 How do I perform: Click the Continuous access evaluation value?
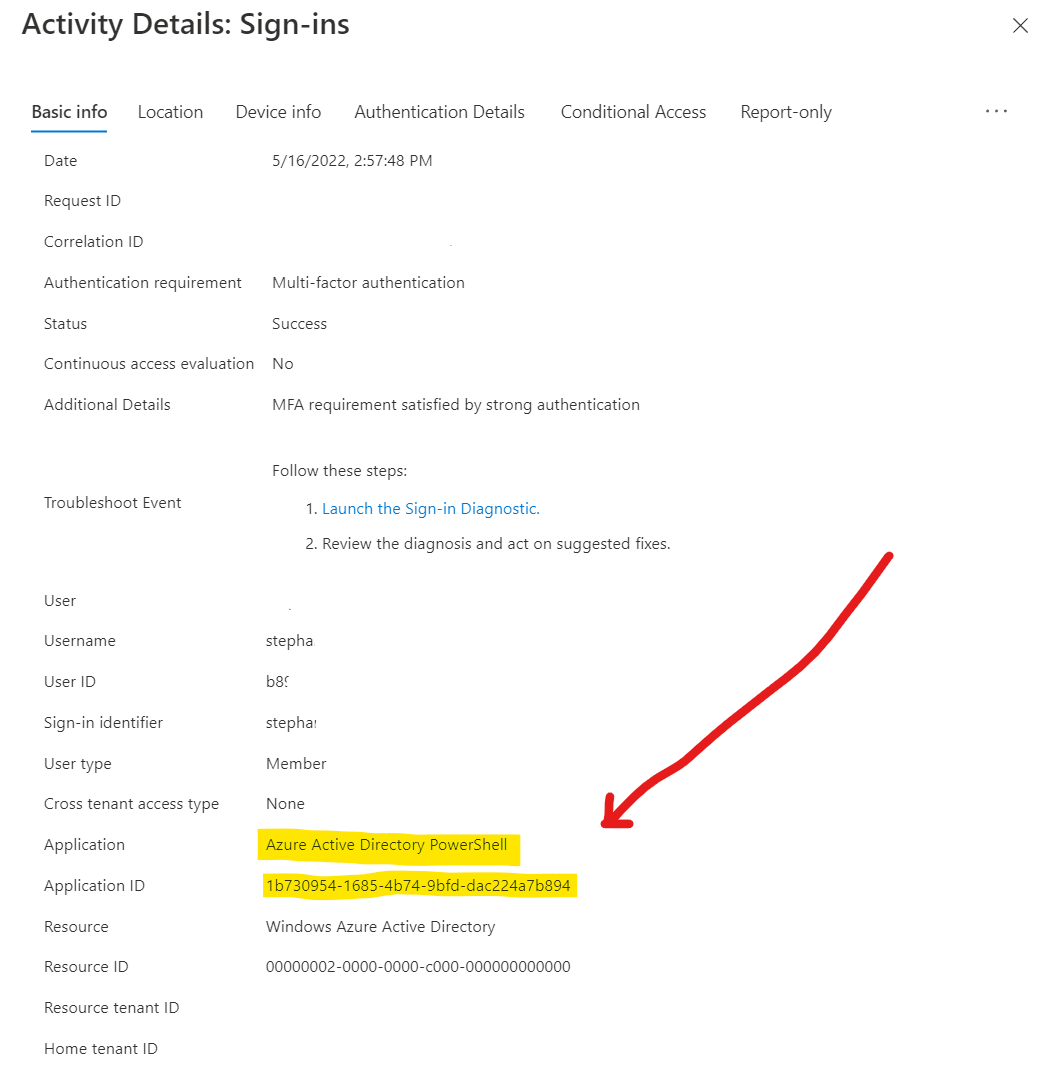tap(282, 363)
